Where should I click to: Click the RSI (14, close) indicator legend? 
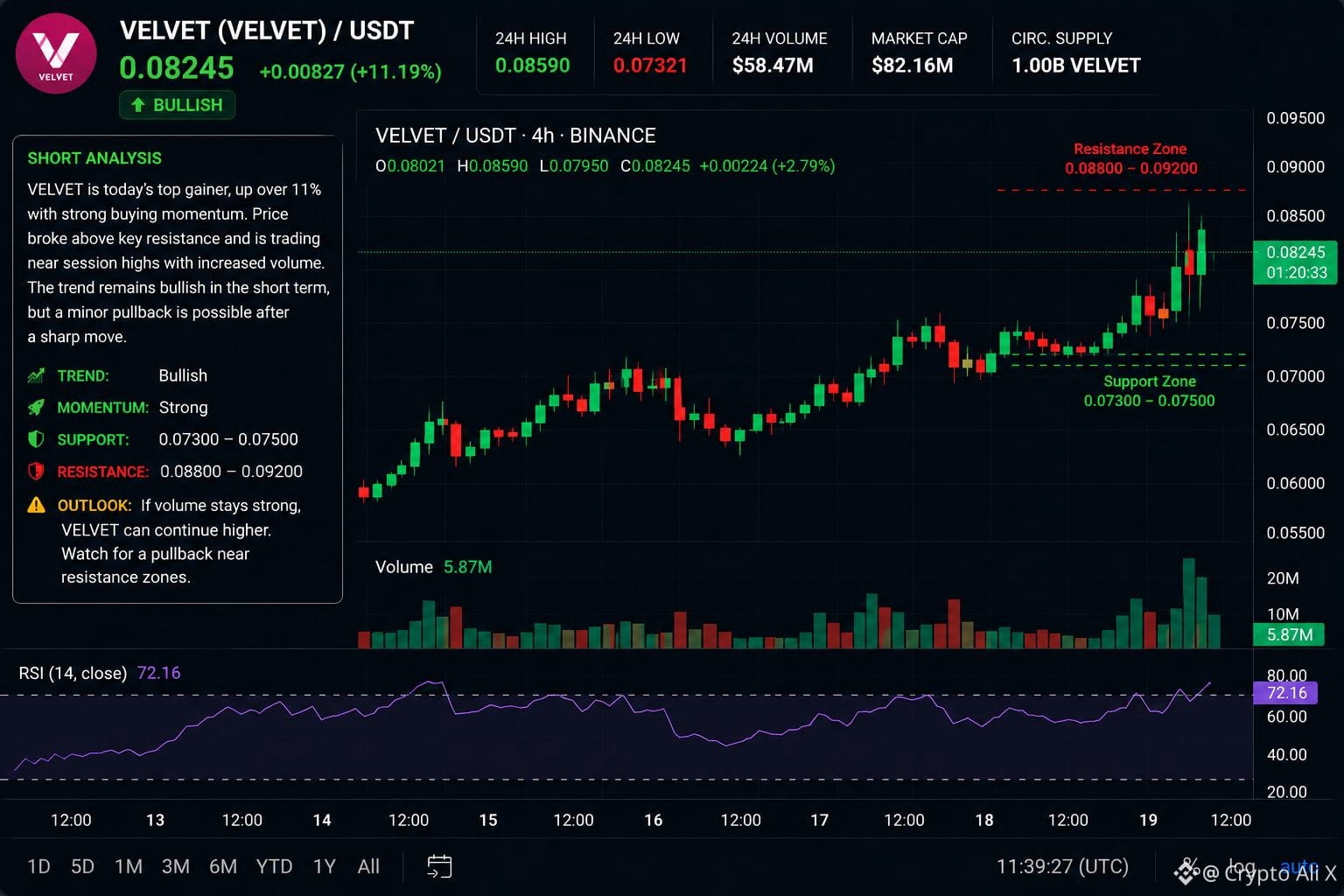click(100, 673)
